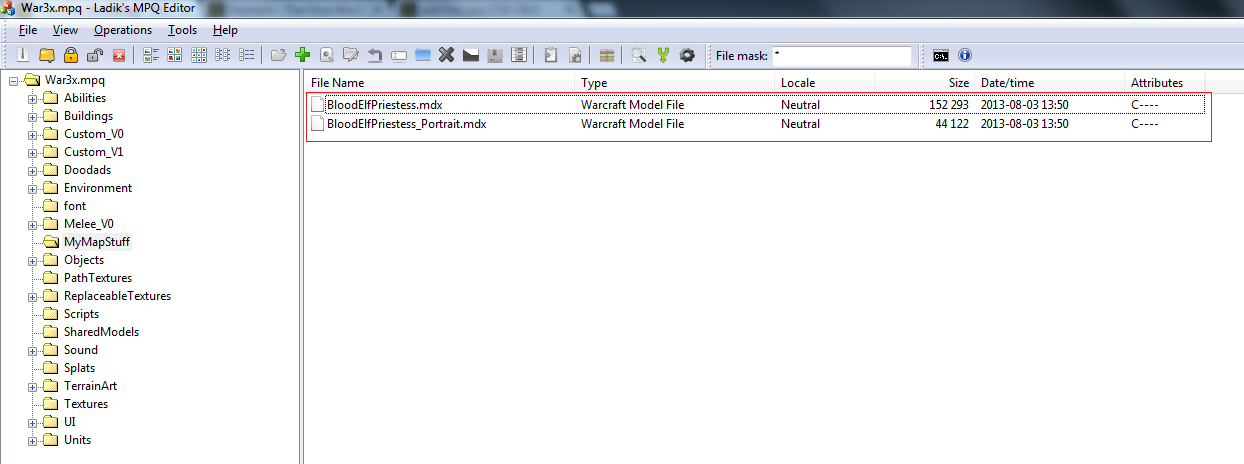This screenshot has height=464, width=1244.
Task: Open the Operations menu
Action: tap(123, 30)
